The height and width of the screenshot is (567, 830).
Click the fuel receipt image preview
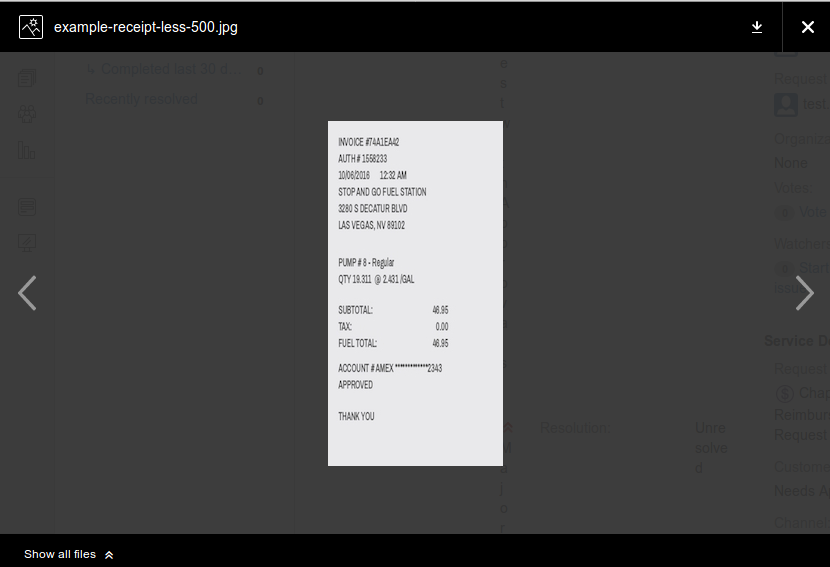415,293
